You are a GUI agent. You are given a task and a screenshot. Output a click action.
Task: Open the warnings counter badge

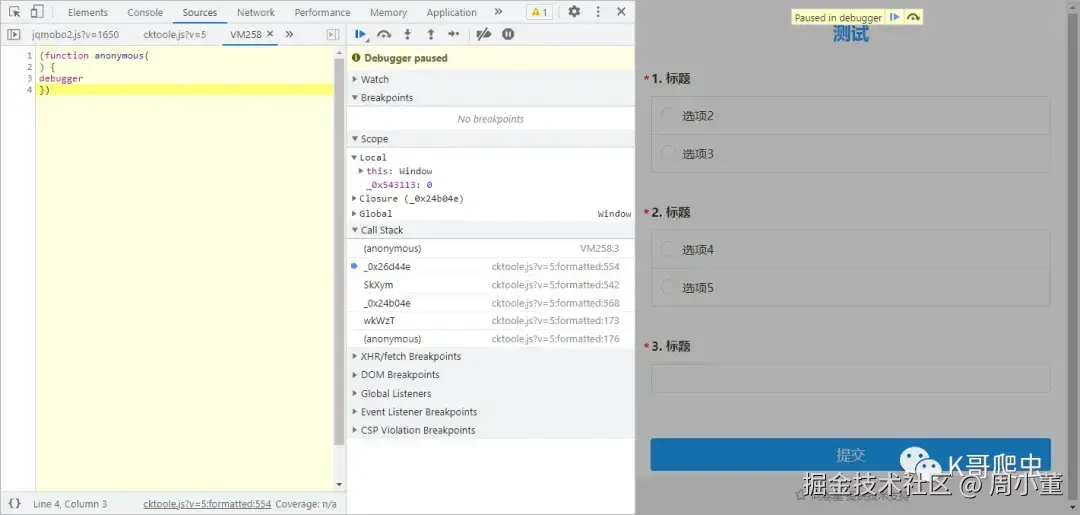click(539, 12)
